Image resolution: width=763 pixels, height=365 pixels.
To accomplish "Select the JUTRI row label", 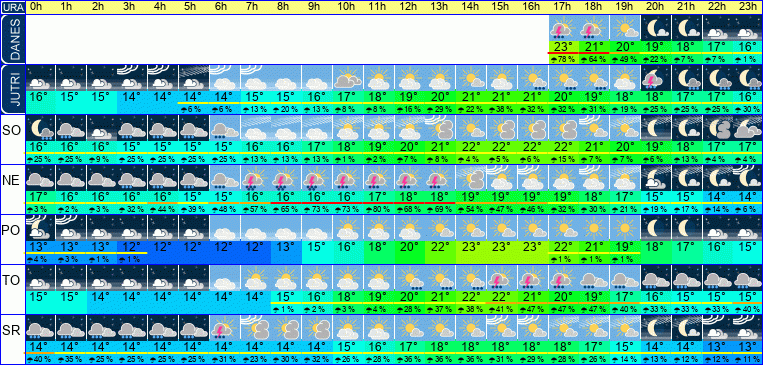I will (x=12, y=89).
